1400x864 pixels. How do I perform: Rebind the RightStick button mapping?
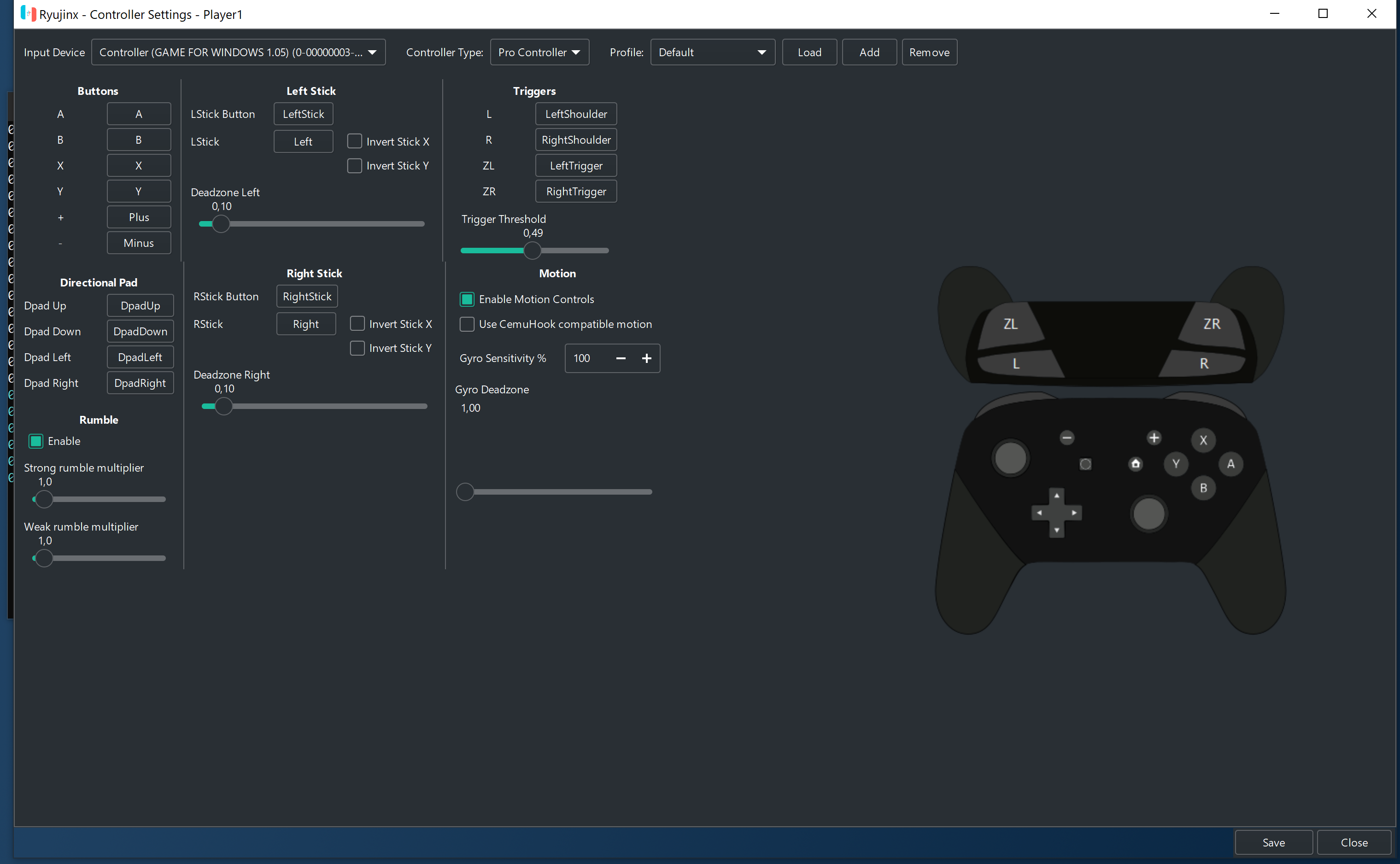click(307, 296)
